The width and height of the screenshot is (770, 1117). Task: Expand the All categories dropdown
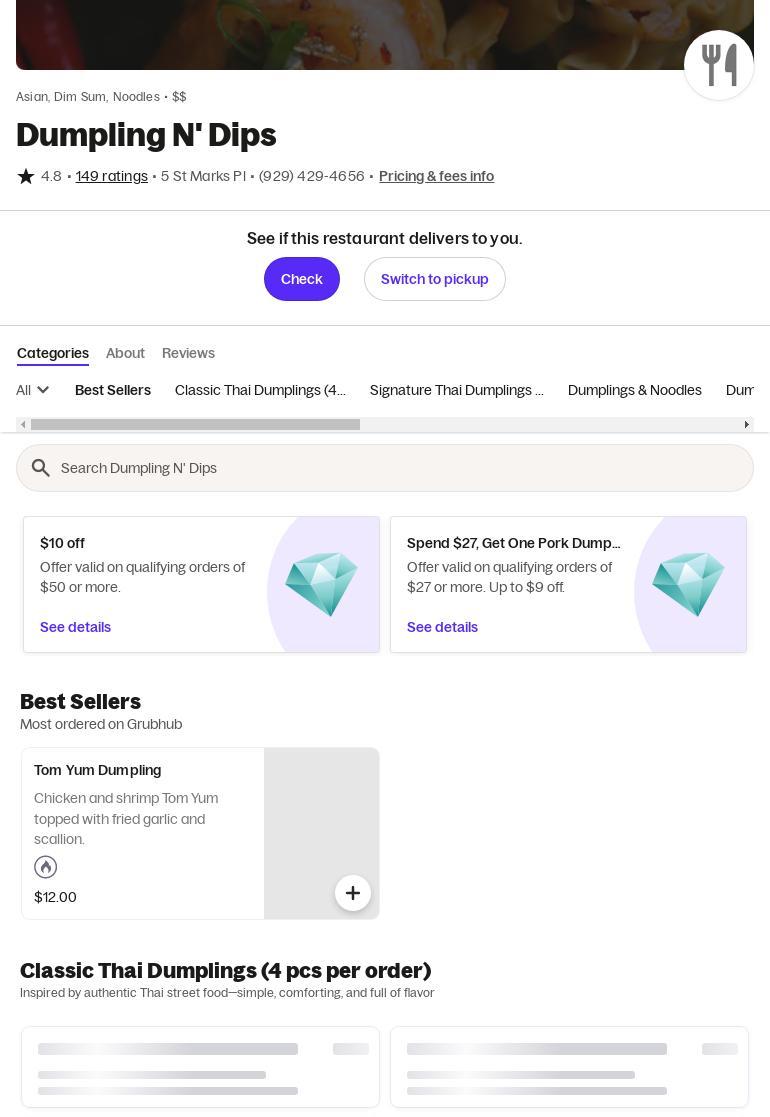click(x=33, y=390)
